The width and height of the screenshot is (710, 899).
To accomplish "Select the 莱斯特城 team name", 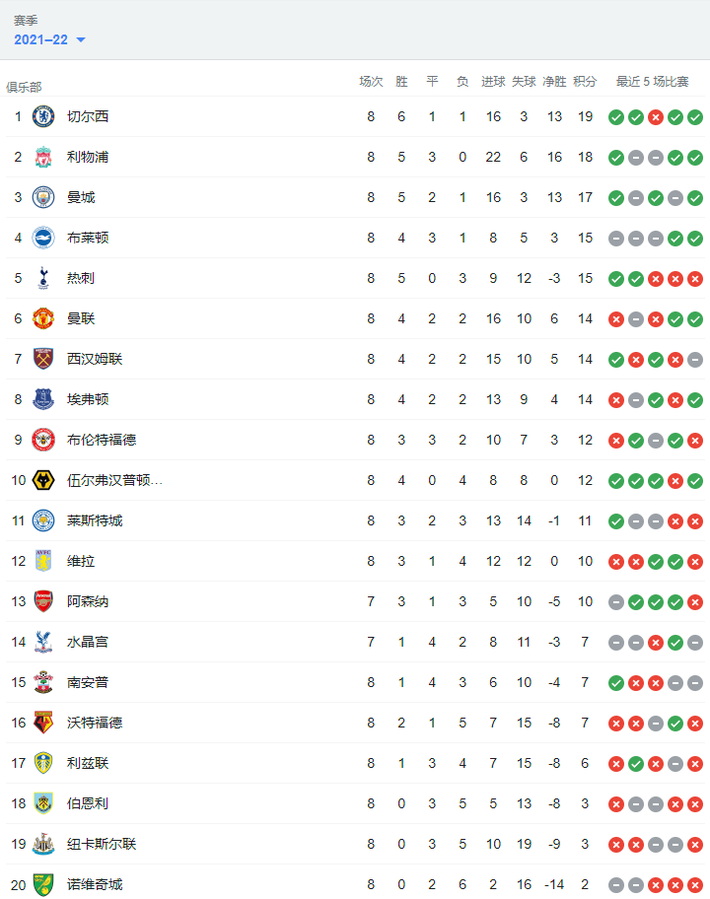I will coord(95,520).
